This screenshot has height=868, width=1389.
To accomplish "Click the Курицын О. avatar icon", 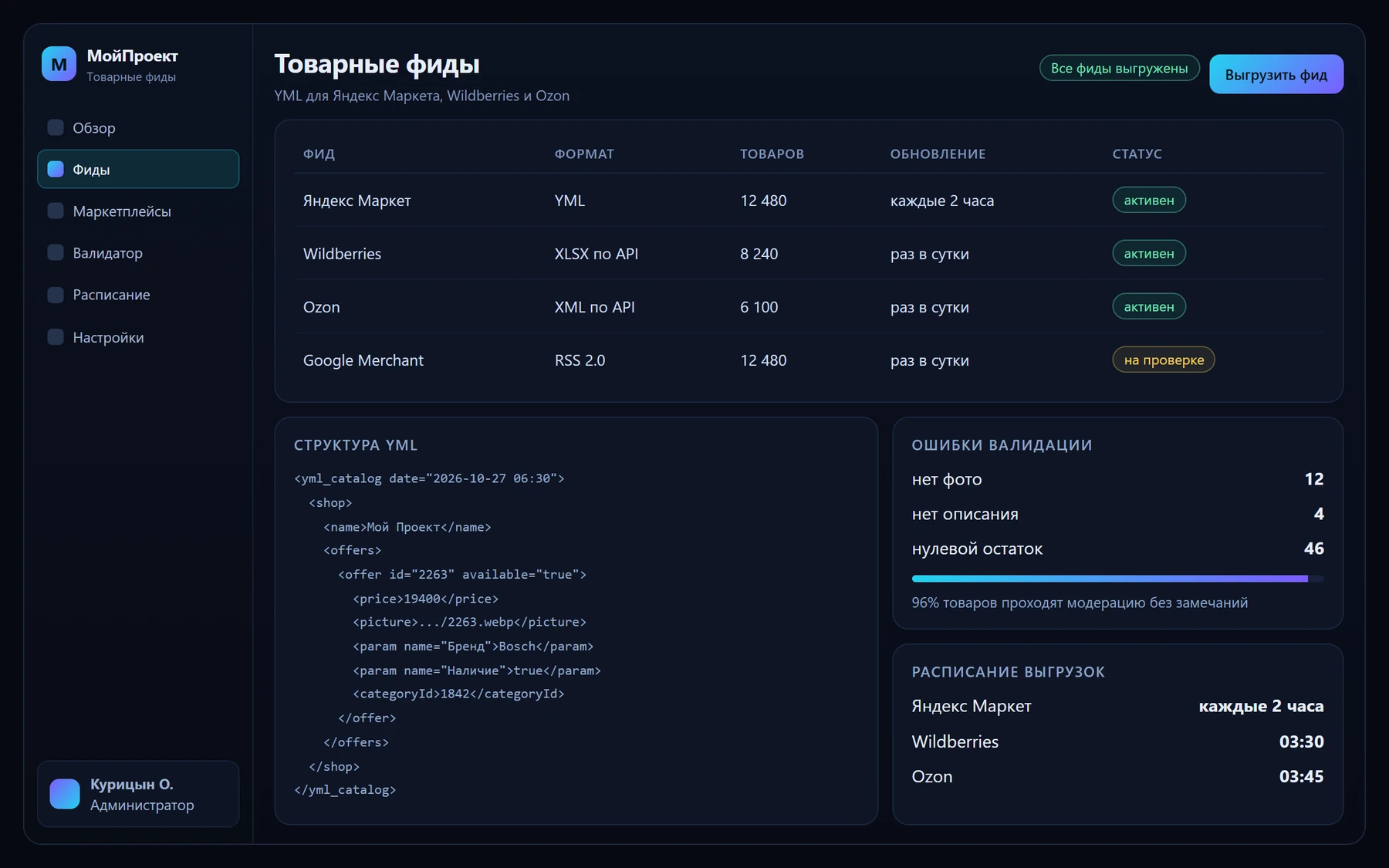I will (x=65, y=794).
